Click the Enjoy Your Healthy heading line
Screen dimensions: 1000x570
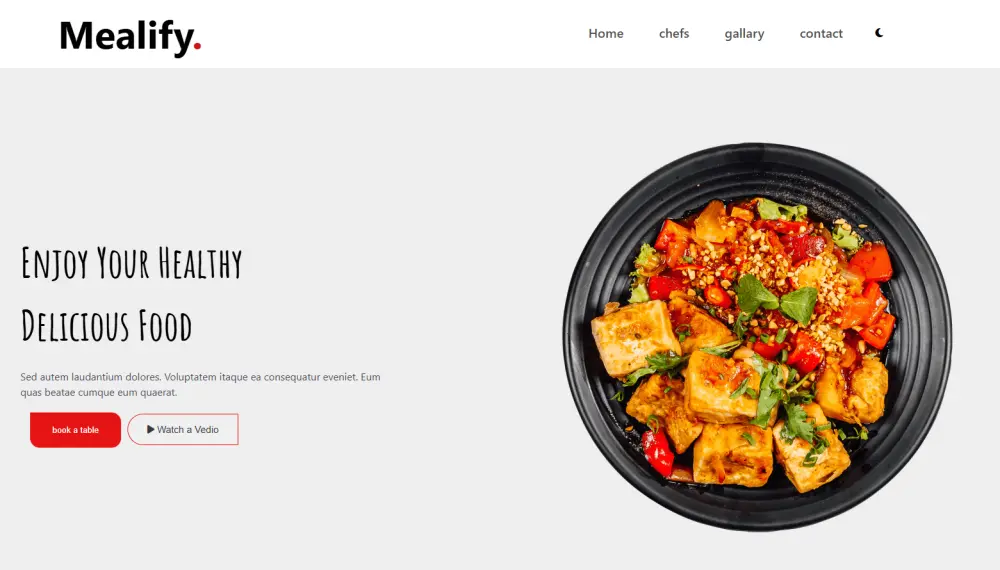pyautogui.click(x=131, y=263)
